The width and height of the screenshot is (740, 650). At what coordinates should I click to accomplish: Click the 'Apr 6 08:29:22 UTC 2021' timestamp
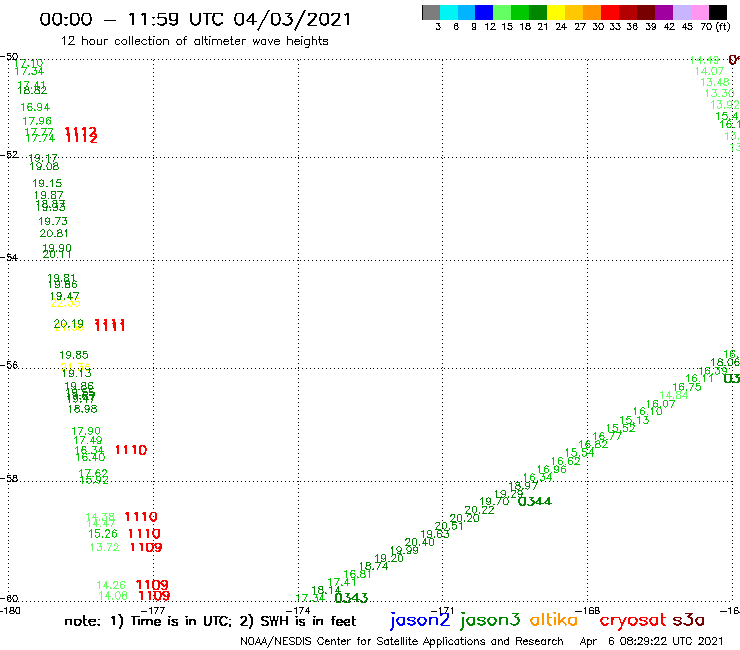651,641
